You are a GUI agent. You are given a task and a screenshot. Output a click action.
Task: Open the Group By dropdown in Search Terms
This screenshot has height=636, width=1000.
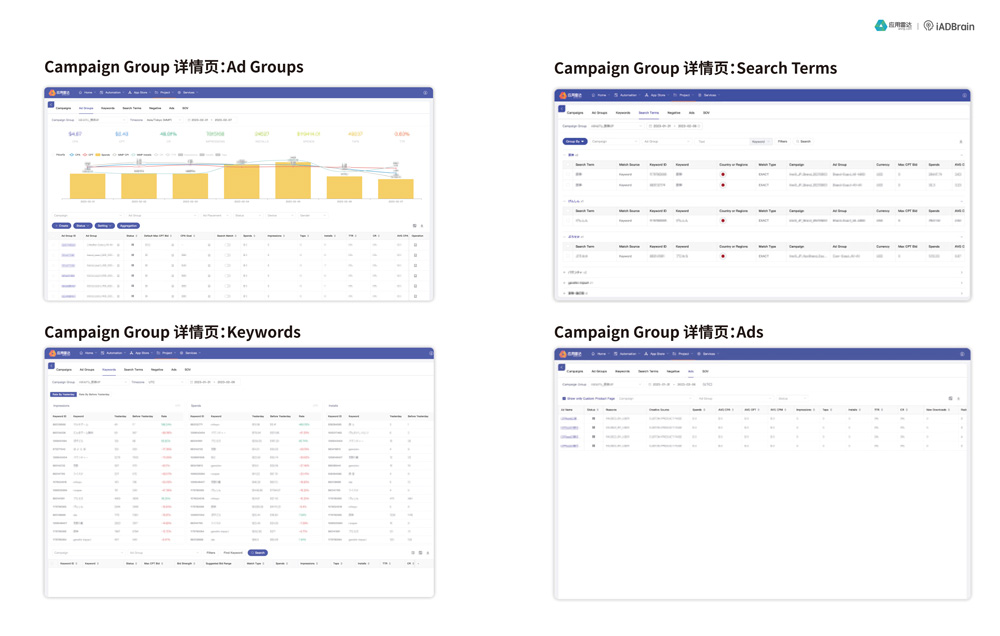(x=574, y=142)
